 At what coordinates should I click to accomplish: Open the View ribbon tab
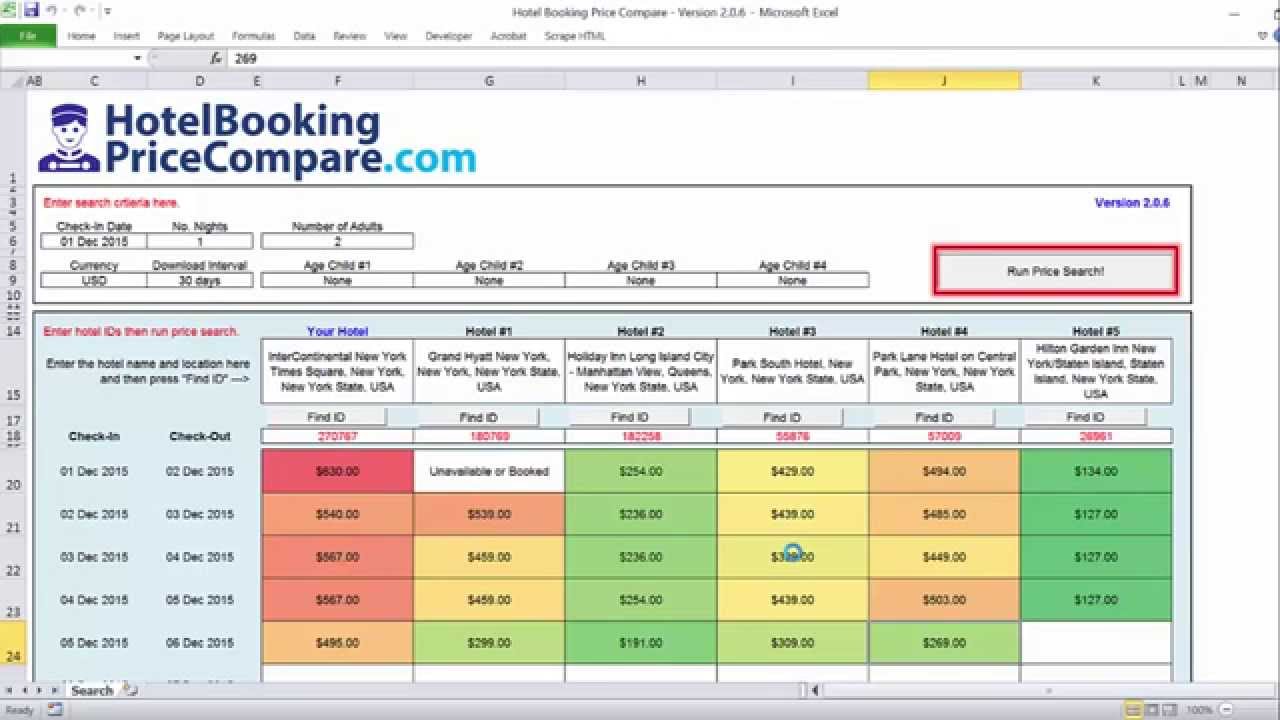[396, 36]
